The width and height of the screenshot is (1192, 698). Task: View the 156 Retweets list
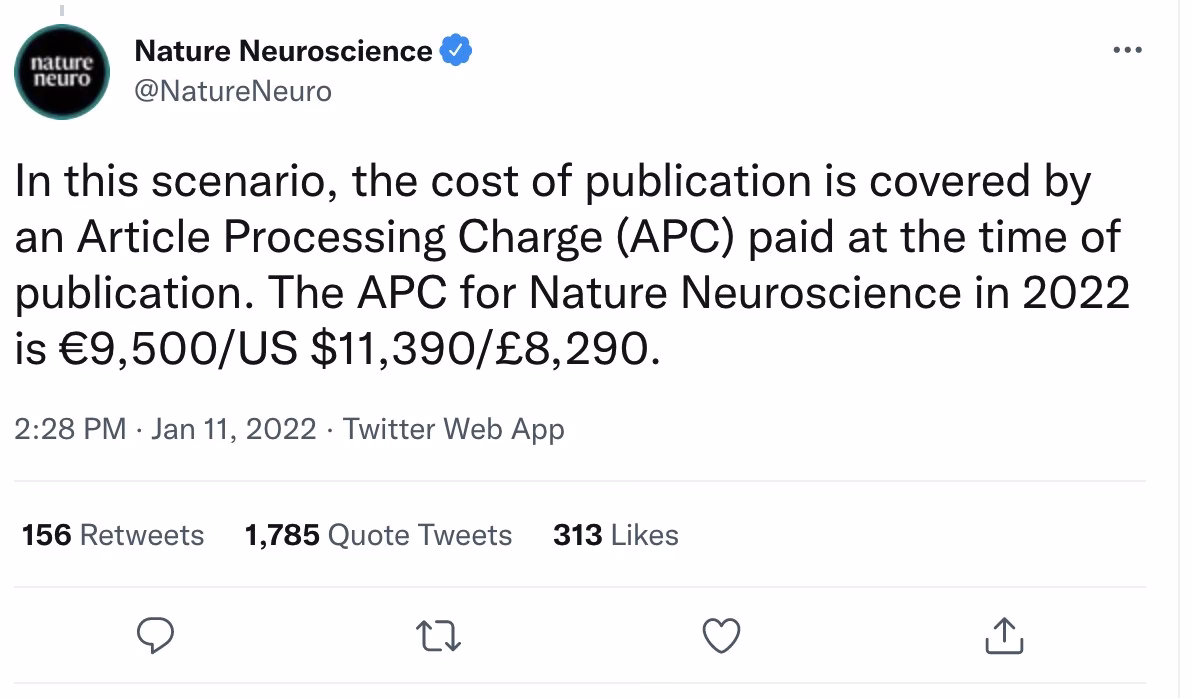112,534
